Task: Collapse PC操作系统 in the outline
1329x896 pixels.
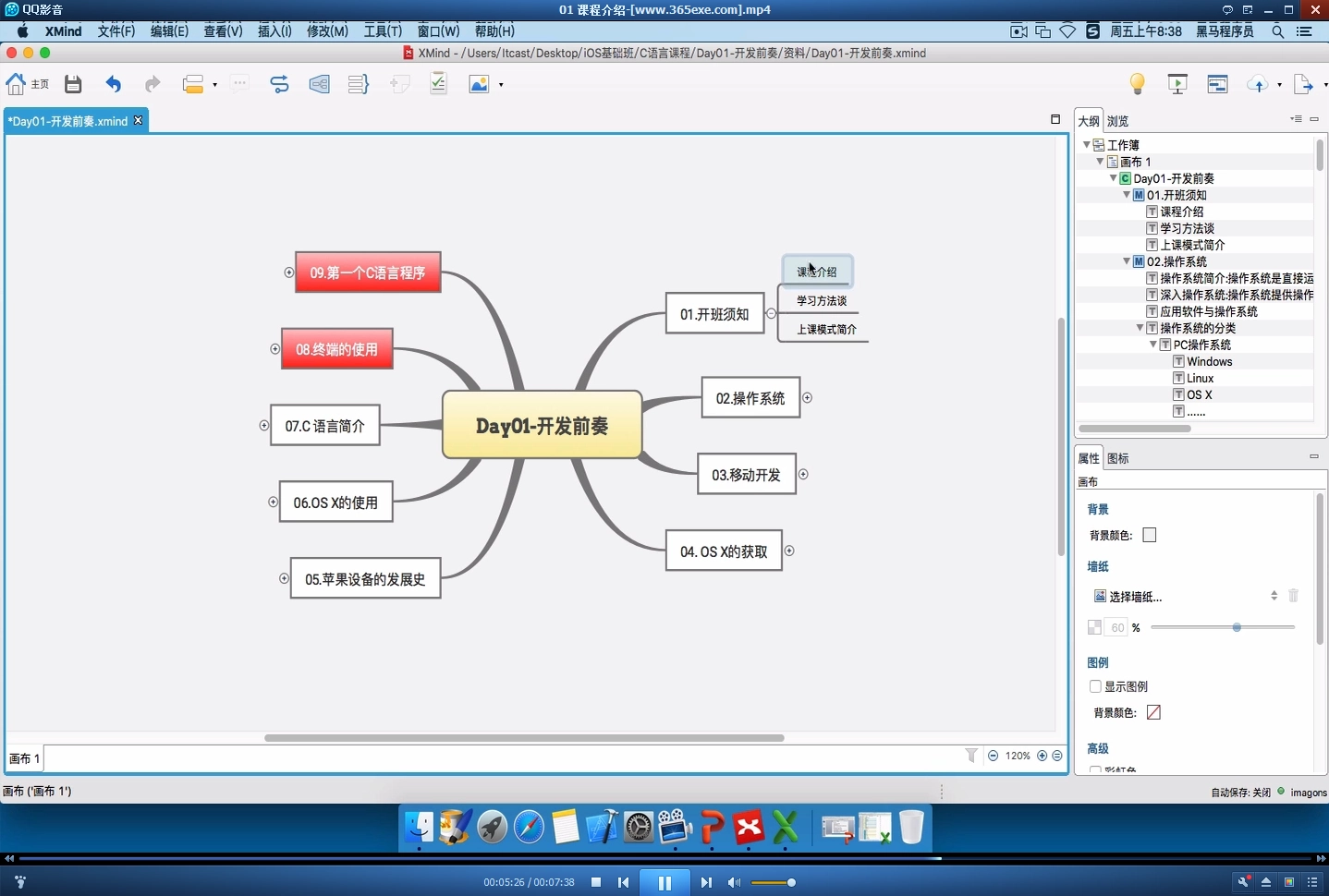Action: [x=1153, y=345]
